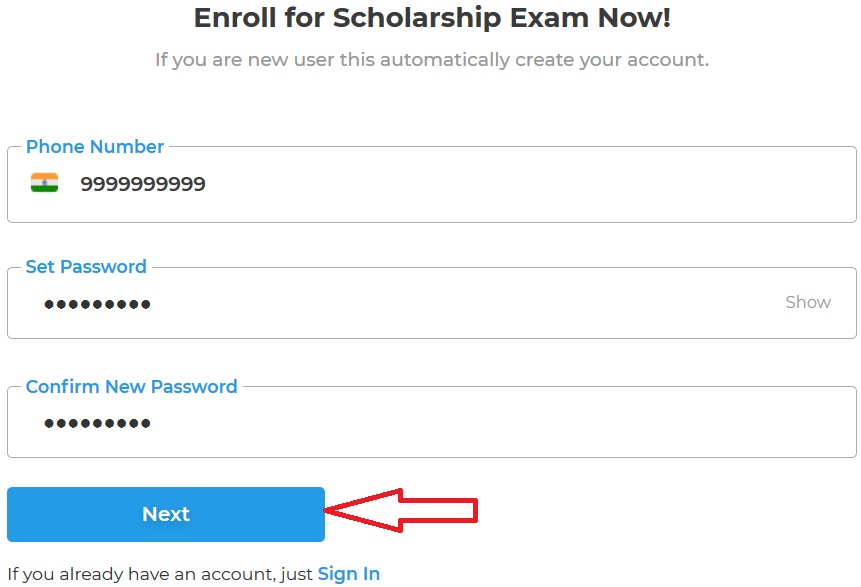Click the India flag country icon

pos(44,183)
